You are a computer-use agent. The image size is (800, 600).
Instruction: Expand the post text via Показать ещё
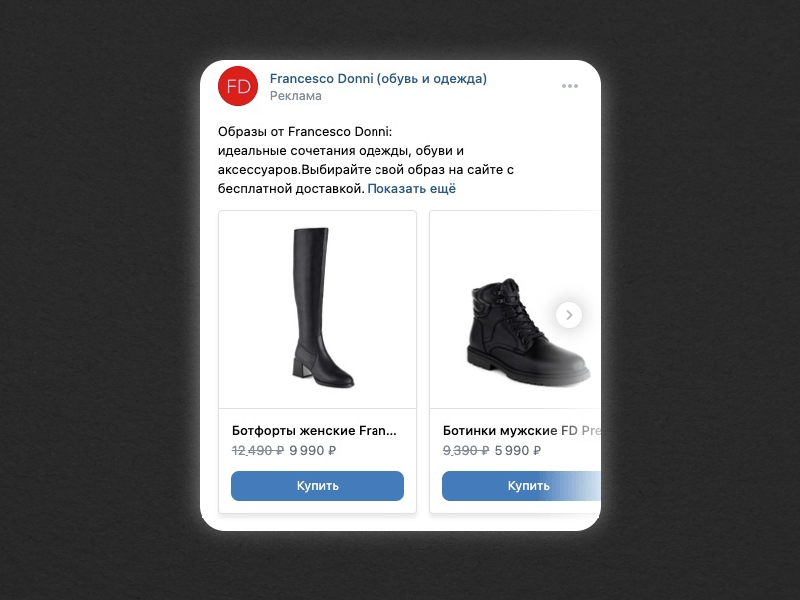tap(411, 189)
